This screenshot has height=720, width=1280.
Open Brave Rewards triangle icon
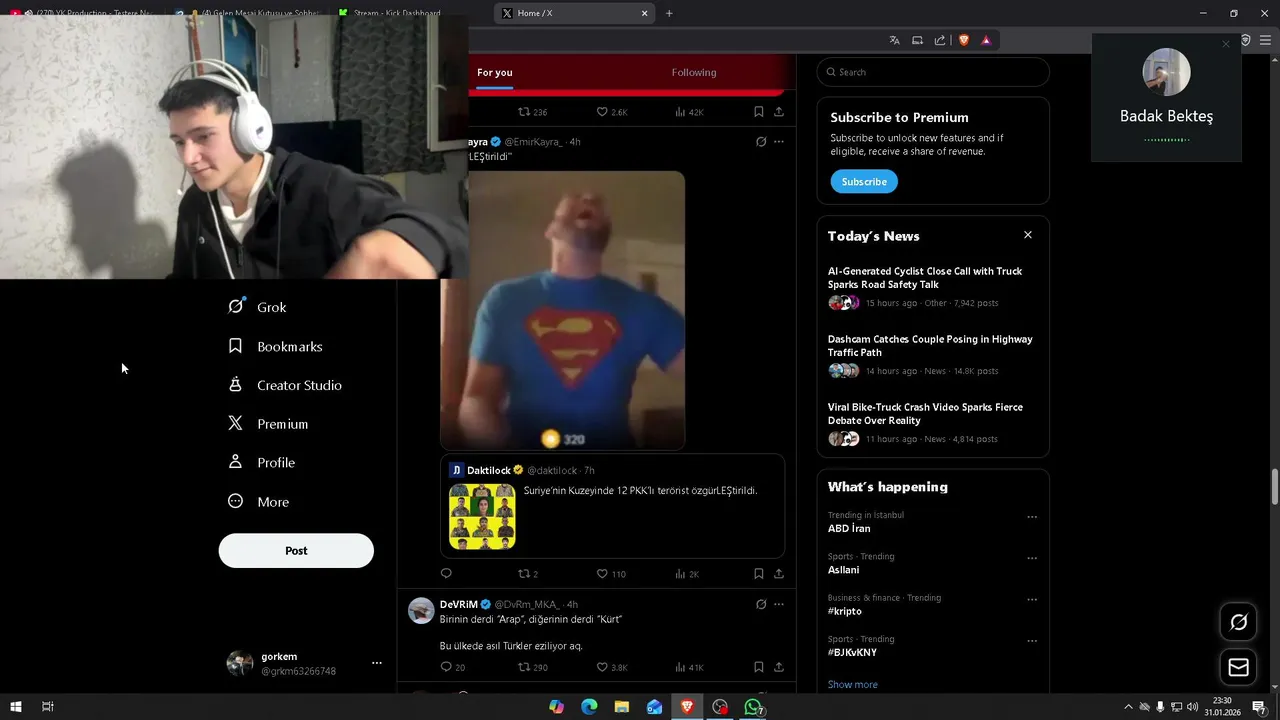[x=986, y=40]
